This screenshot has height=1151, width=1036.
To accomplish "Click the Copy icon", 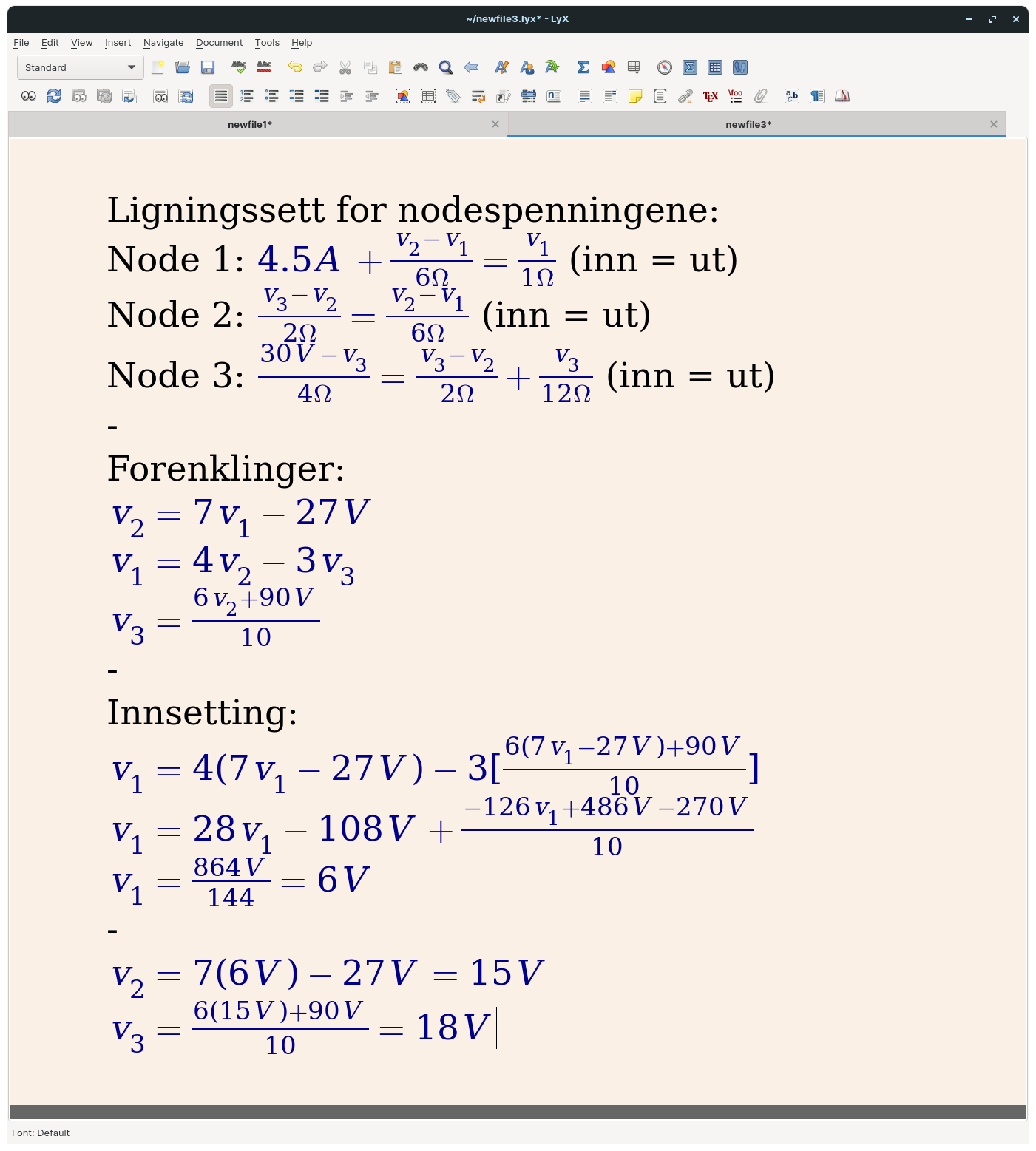I will coord(370,67).
